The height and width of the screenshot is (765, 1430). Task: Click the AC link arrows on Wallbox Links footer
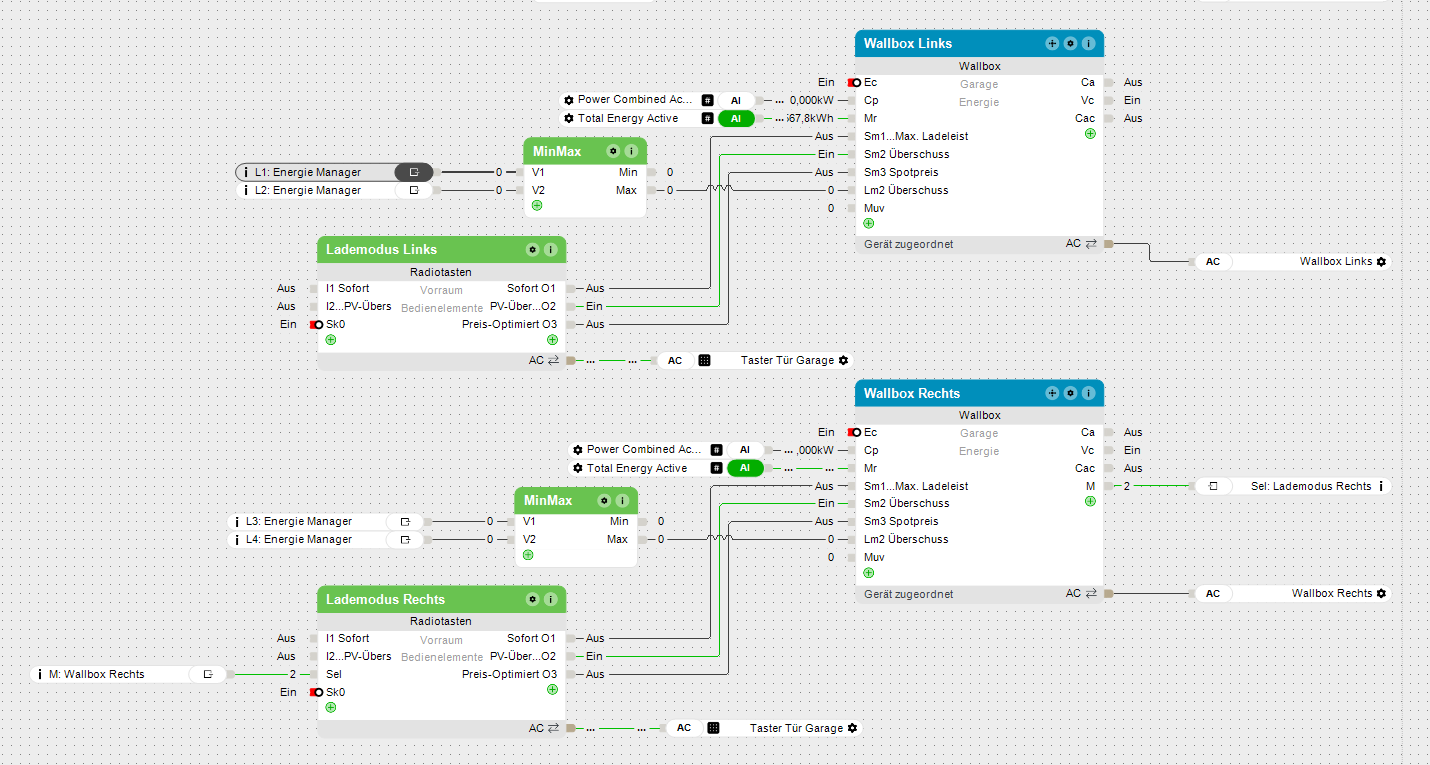[1091, 244]
